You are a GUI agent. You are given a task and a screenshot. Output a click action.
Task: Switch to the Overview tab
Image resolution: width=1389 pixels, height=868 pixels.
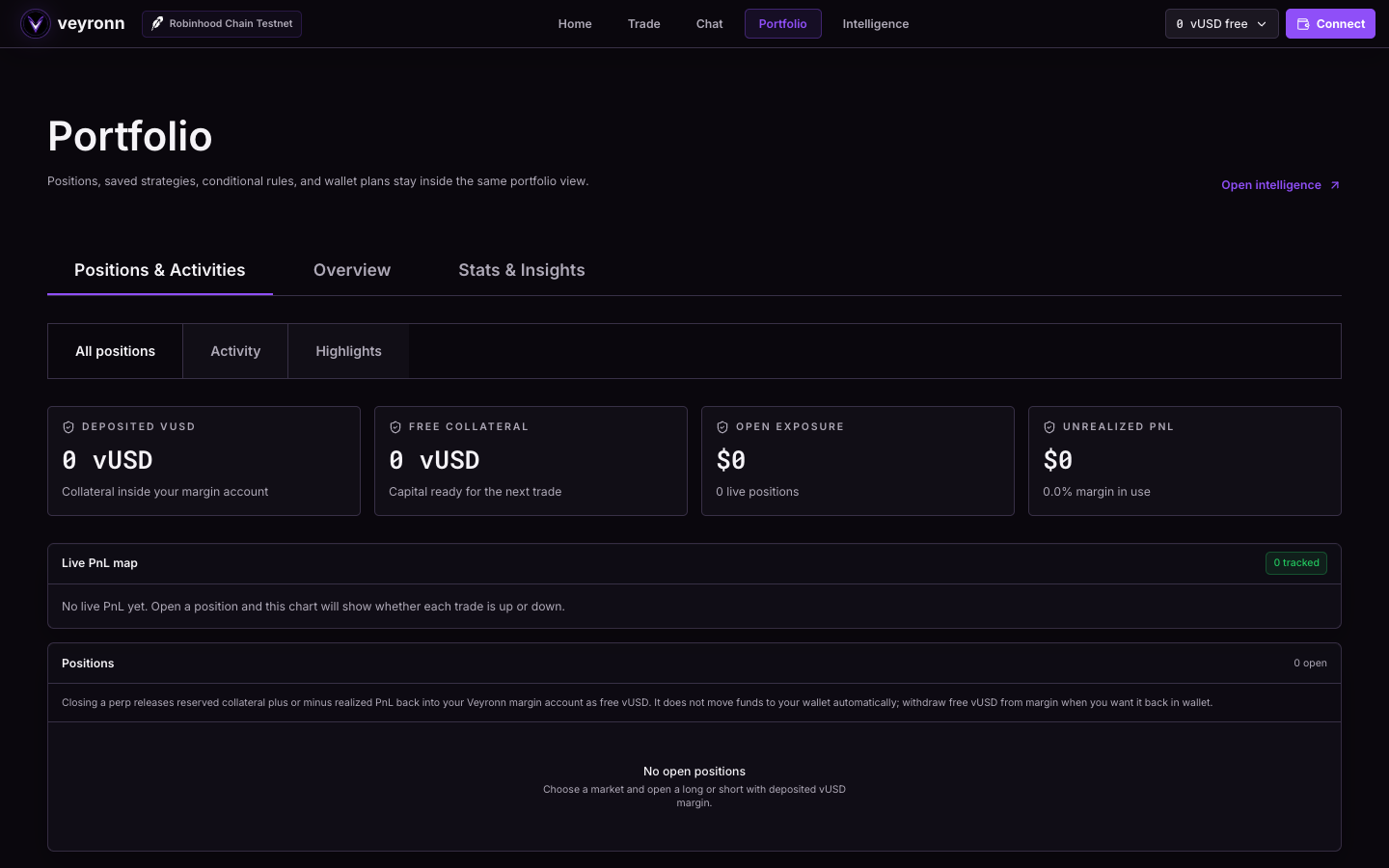(x=352, y=270)
